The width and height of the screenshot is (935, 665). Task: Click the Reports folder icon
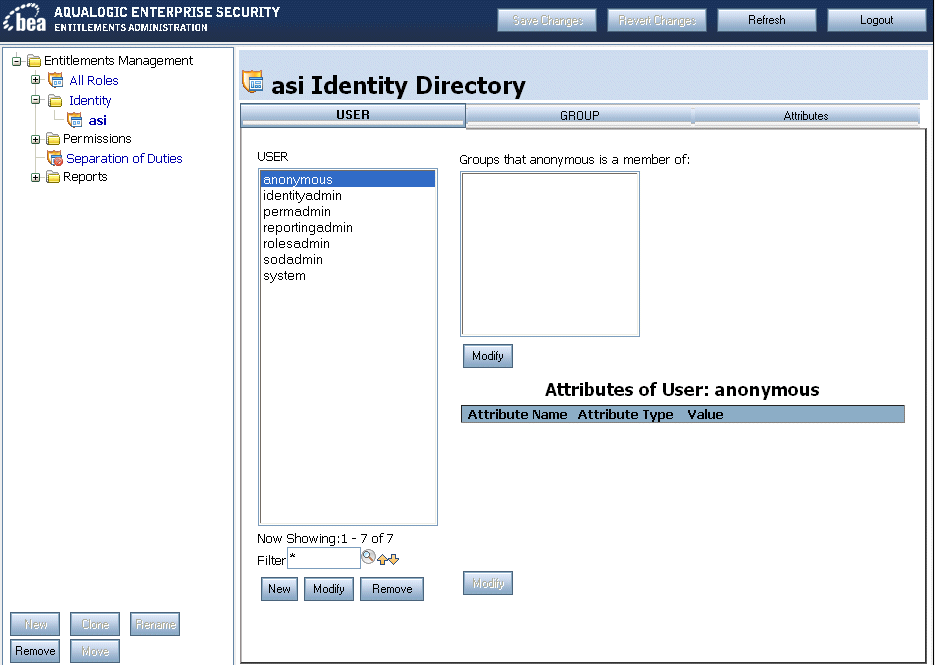pos(53,177)
